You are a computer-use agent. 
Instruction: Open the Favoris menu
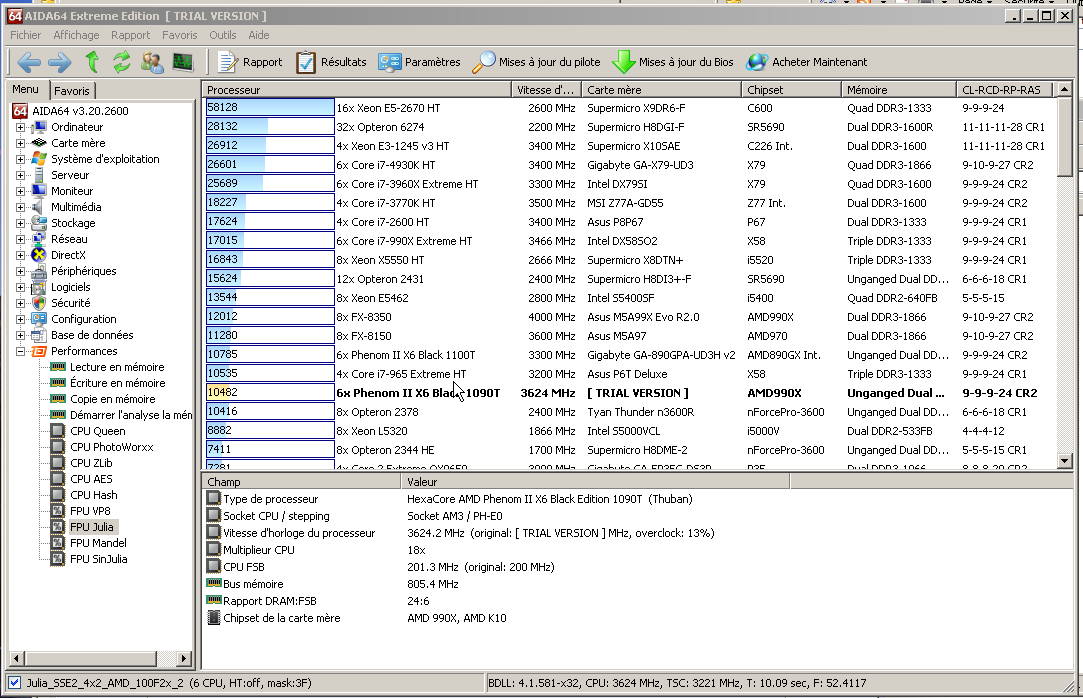coord(180,35)
